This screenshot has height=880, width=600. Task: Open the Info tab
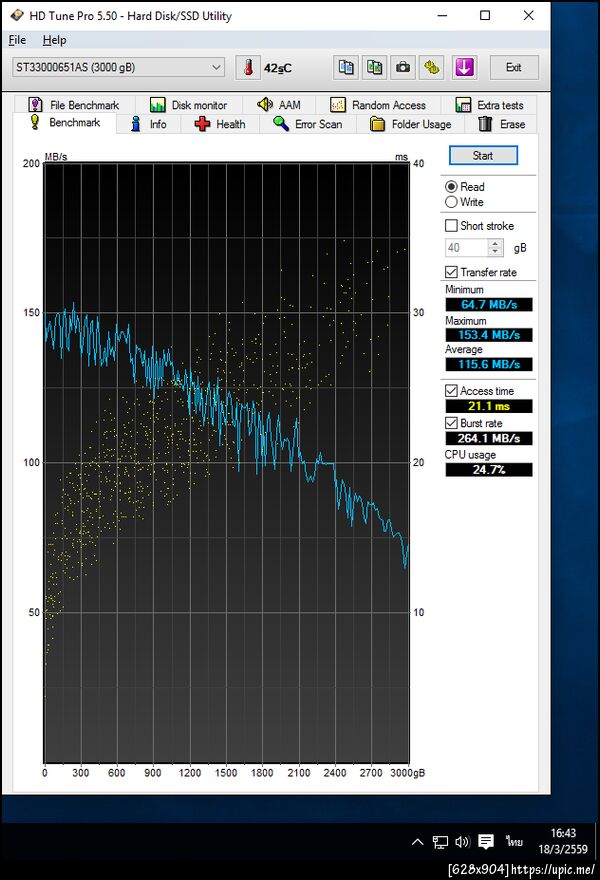149,124
